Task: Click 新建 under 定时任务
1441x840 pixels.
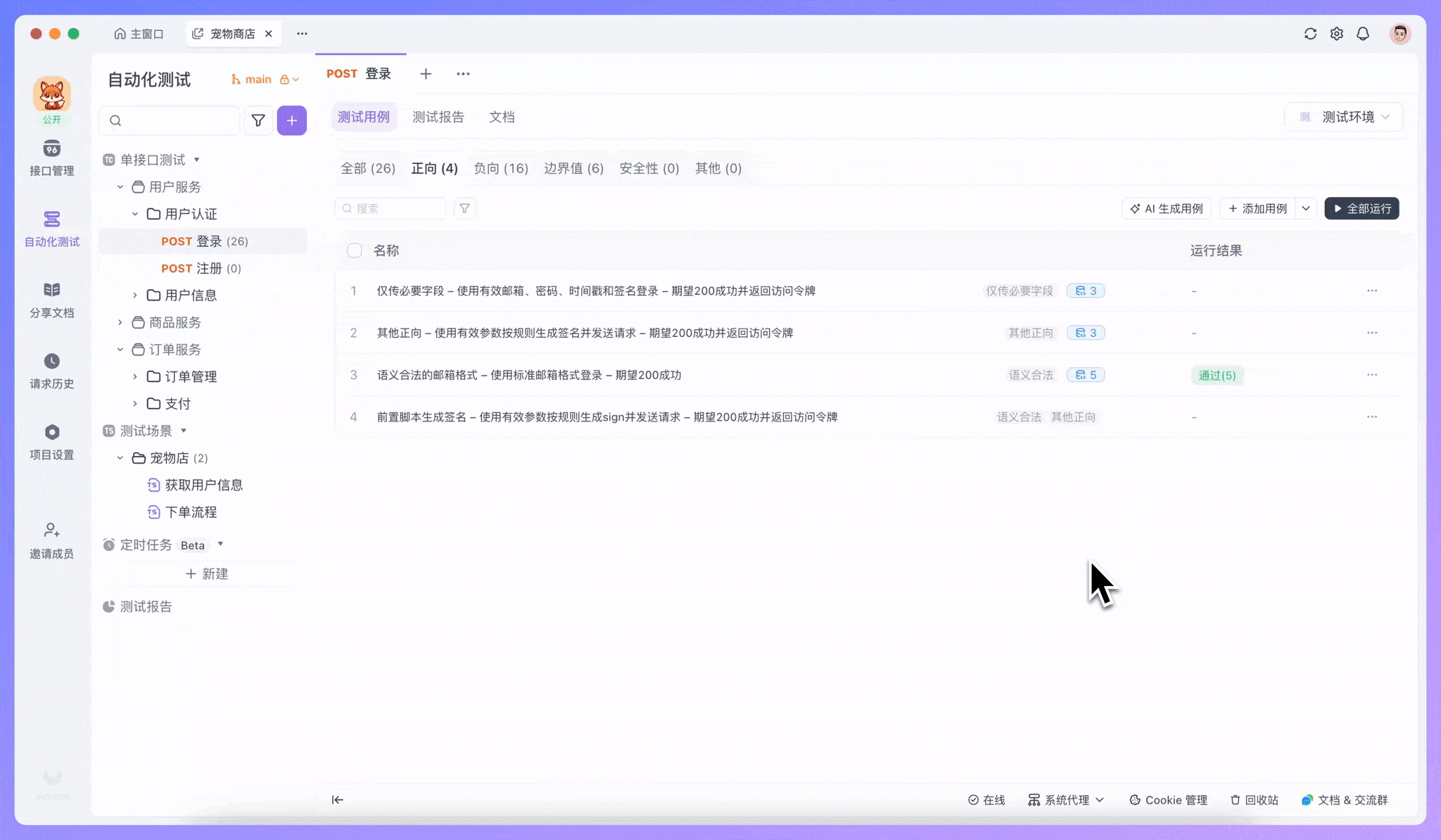Action: coord(208,573)
